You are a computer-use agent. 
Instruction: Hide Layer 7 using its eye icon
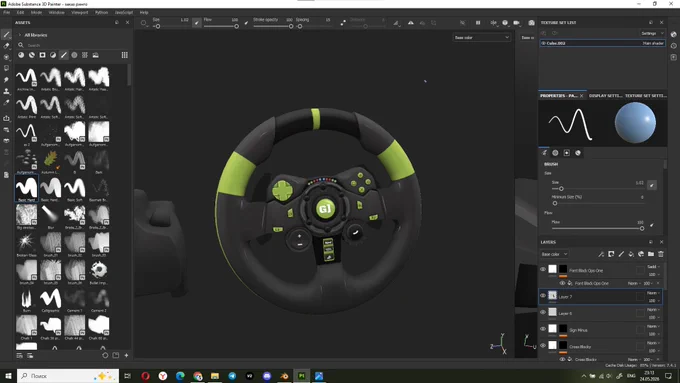pos(543,296)
